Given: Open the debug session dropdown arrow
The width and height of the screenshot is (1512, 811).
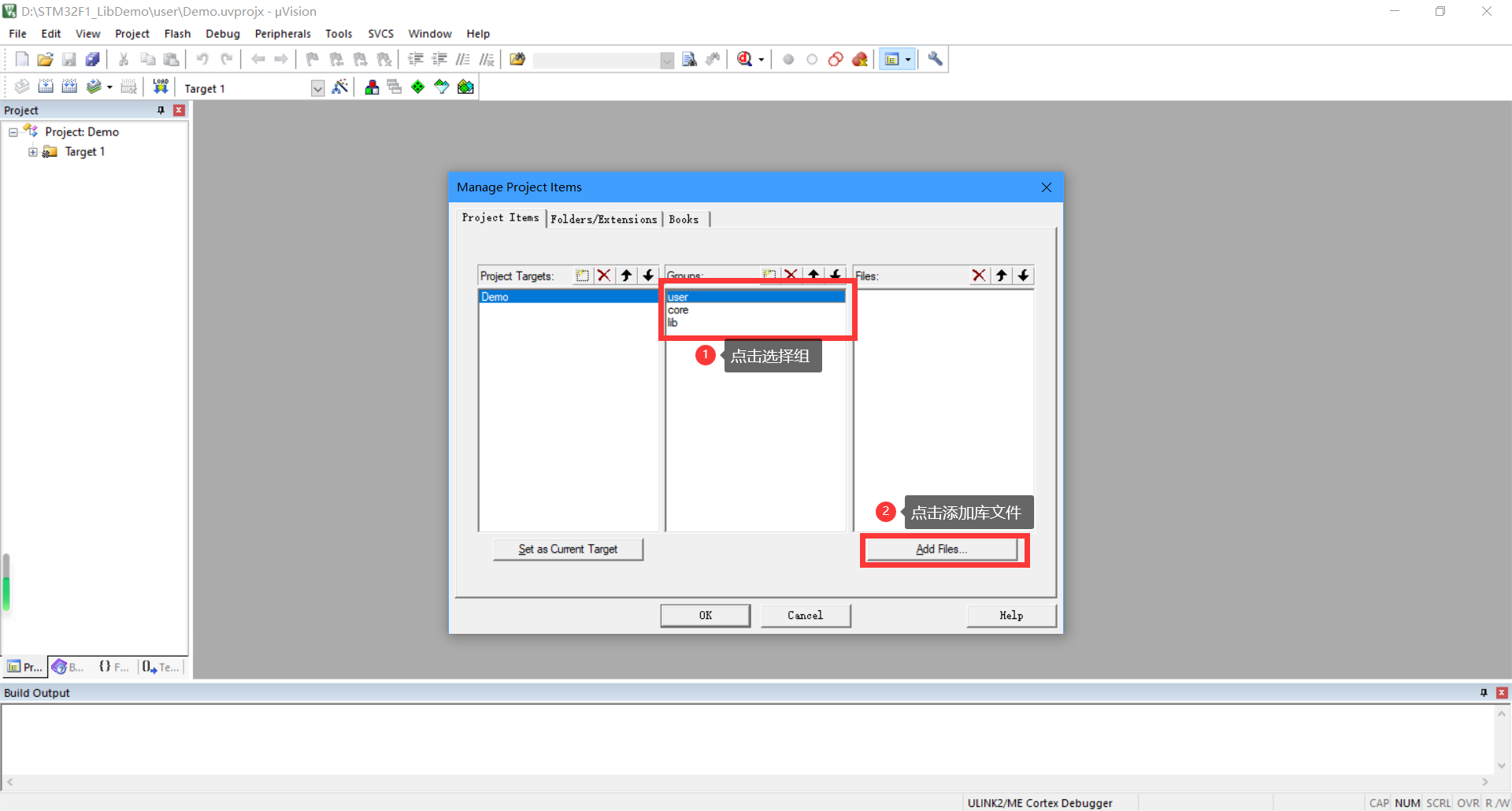Looking at the screenshot, I should coord(761,60).
